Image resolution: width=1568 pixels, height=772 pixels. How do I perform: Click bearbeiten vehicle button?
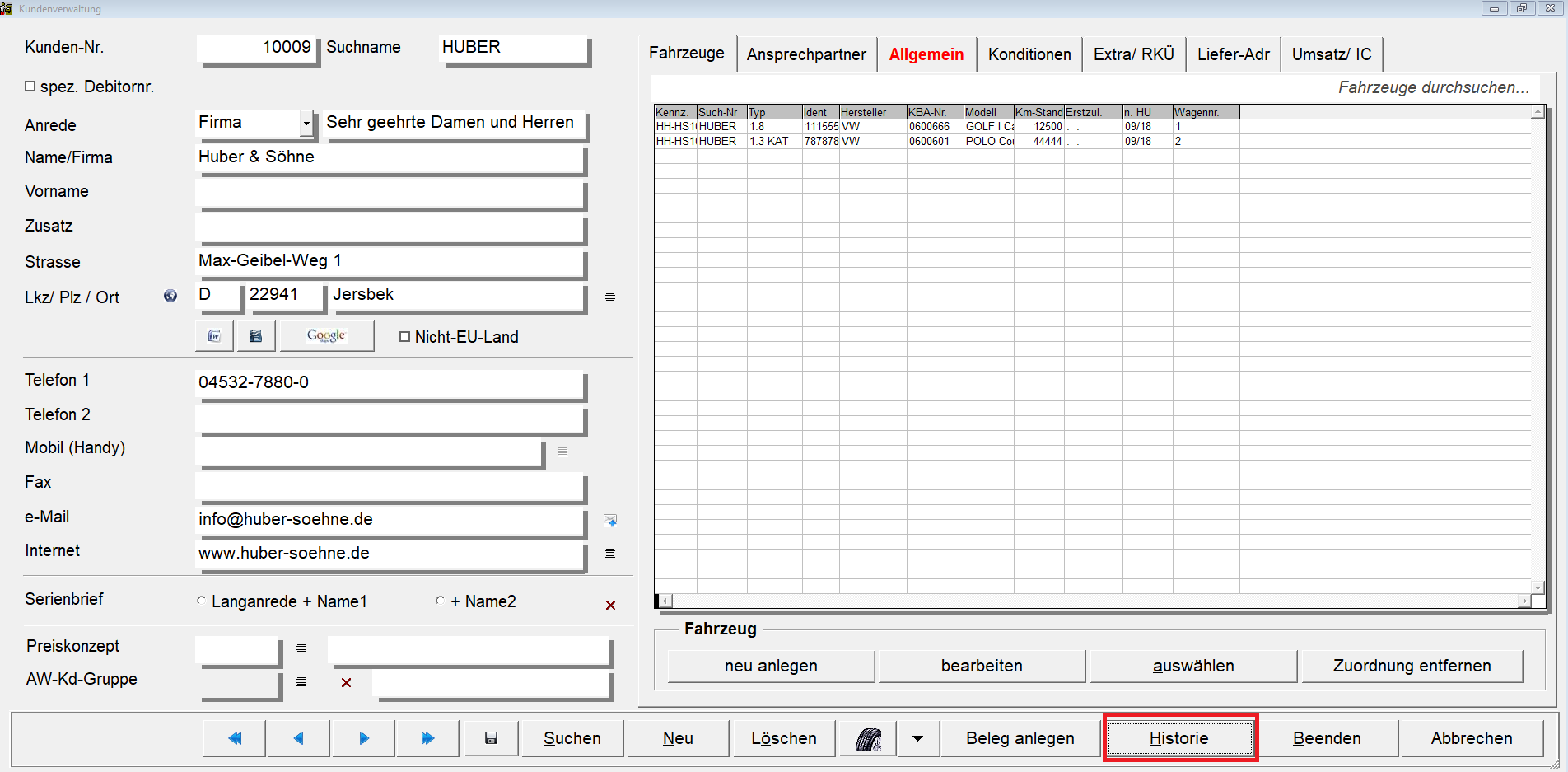pyautogui.click(x=982, y=666)
